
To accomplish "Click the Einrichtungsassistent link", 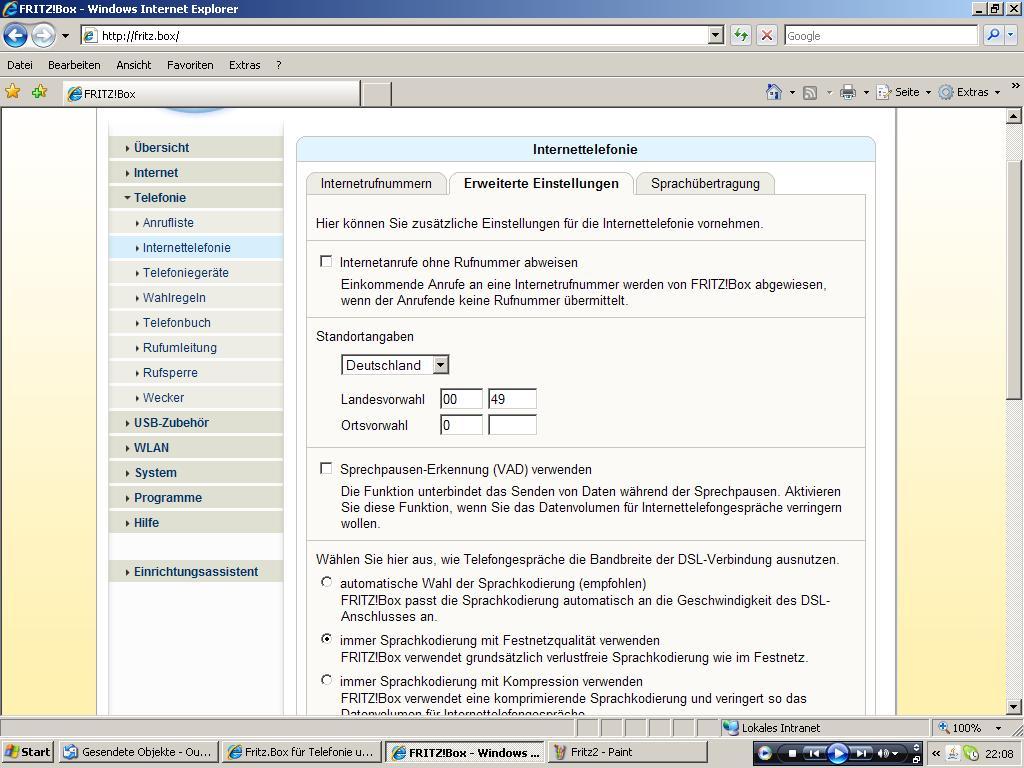I will tap(195, 572).
